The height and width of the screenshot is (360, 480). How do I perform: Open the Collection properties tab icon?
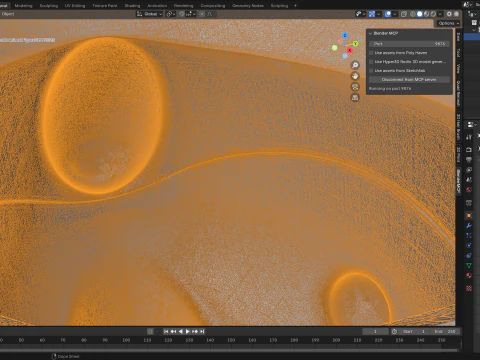pyautogui.click(x=469, y=203)
